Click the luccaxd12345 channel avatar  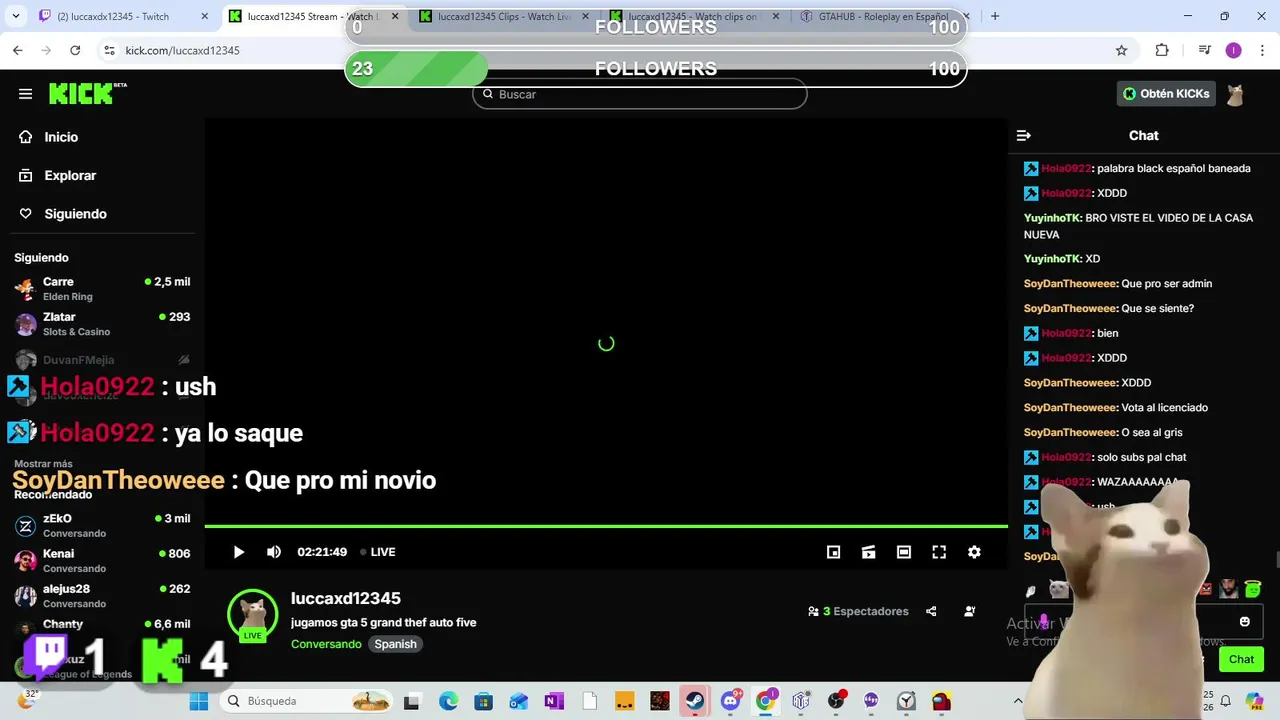(x=253, y=614)
